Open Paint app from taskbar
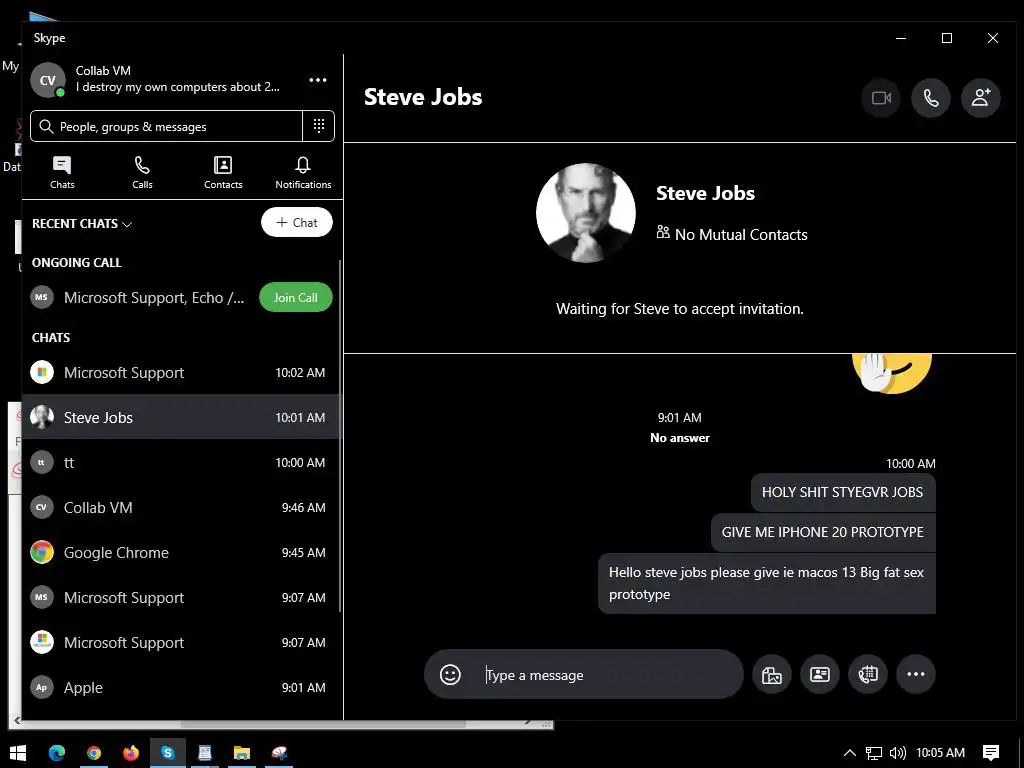1024x768 pixels. [280, 753]
